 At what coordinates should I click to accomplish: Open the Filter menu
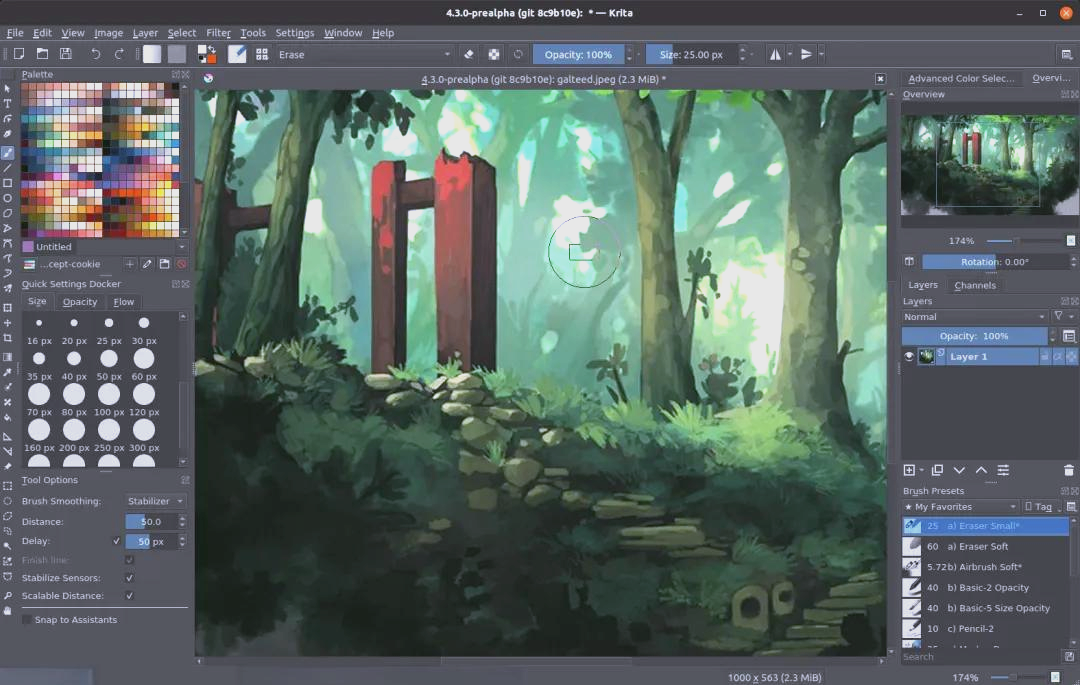[x=218, y=33]
